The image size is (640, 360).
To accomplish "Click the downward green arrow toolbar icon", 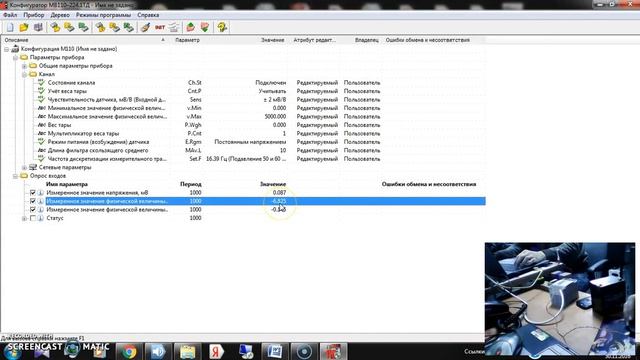I will tap(204, 27).
